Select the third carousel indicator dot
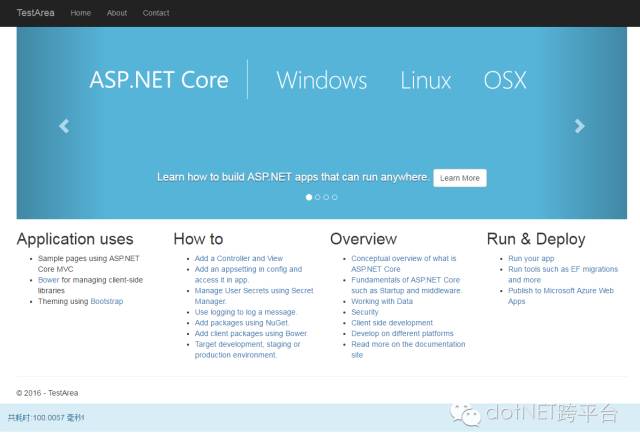 click(x=326, y=197)
